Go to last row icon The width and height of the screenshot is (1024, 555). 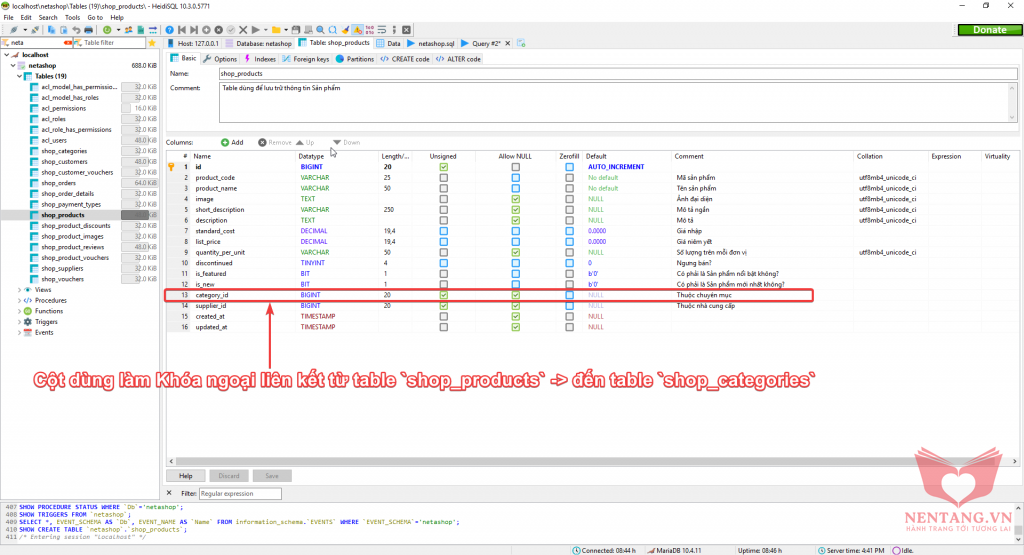(194, 29)
